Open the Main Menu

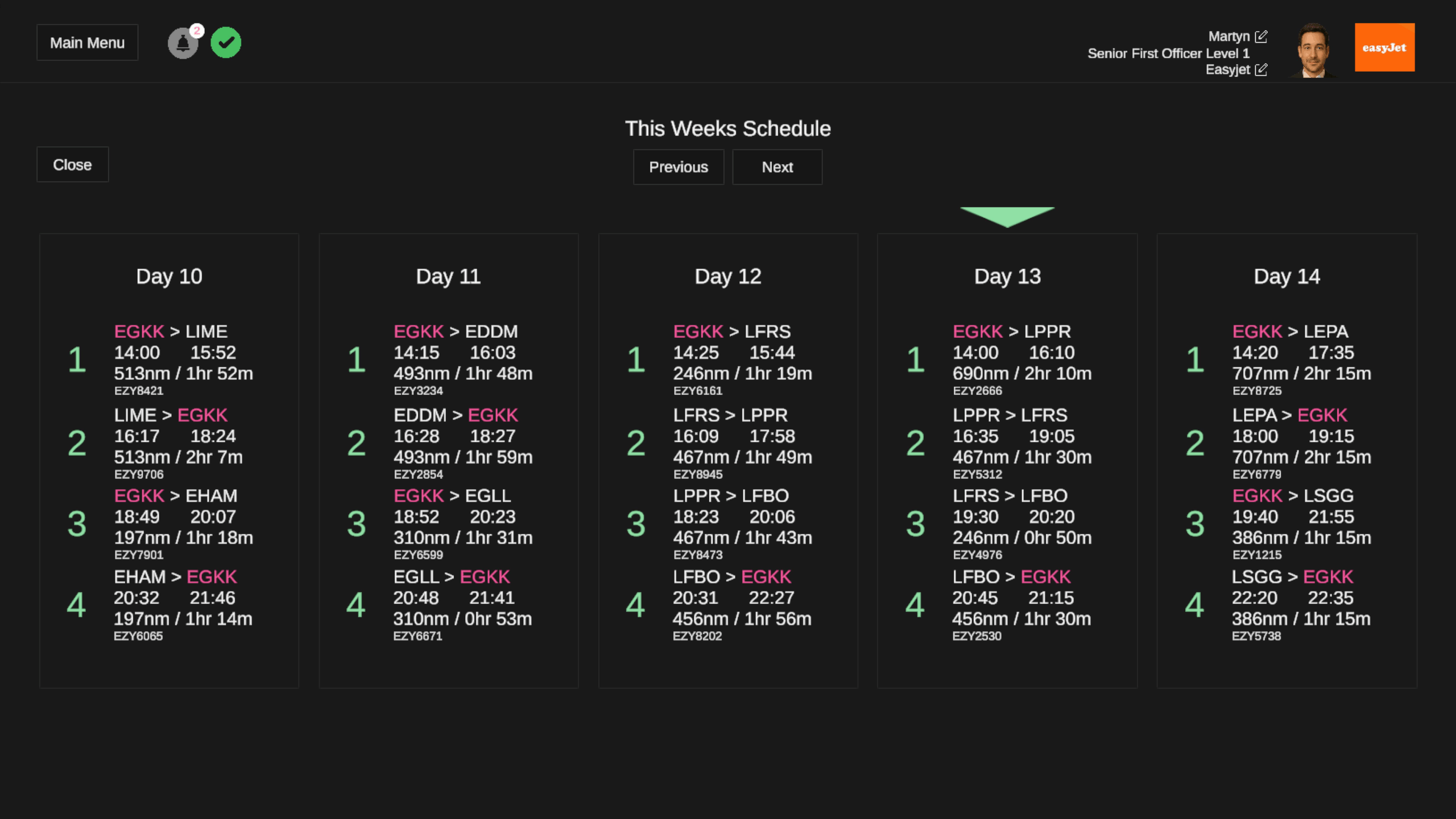(87, 43)
